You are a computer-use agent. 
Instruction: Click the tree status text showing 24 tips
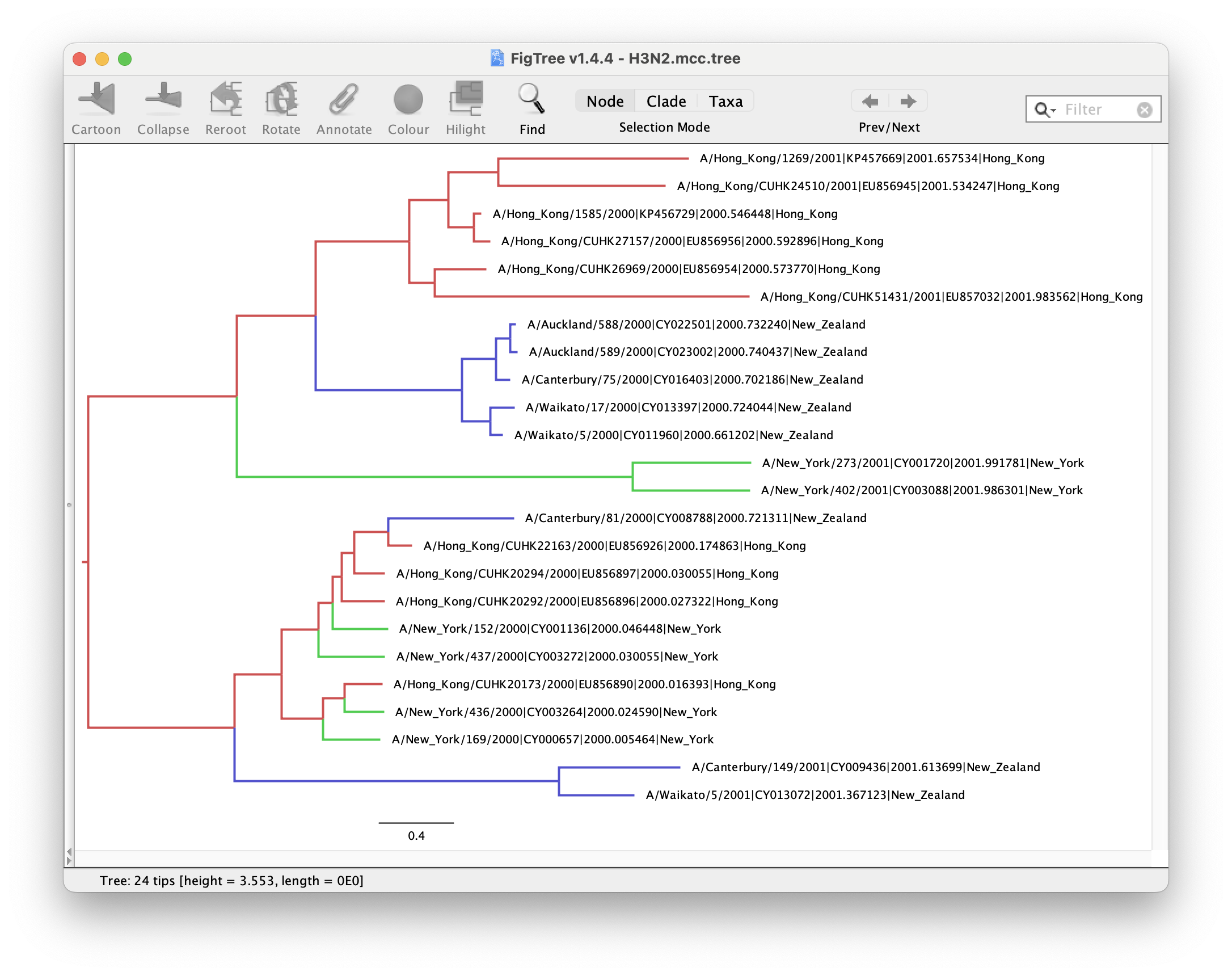[231, 881]
